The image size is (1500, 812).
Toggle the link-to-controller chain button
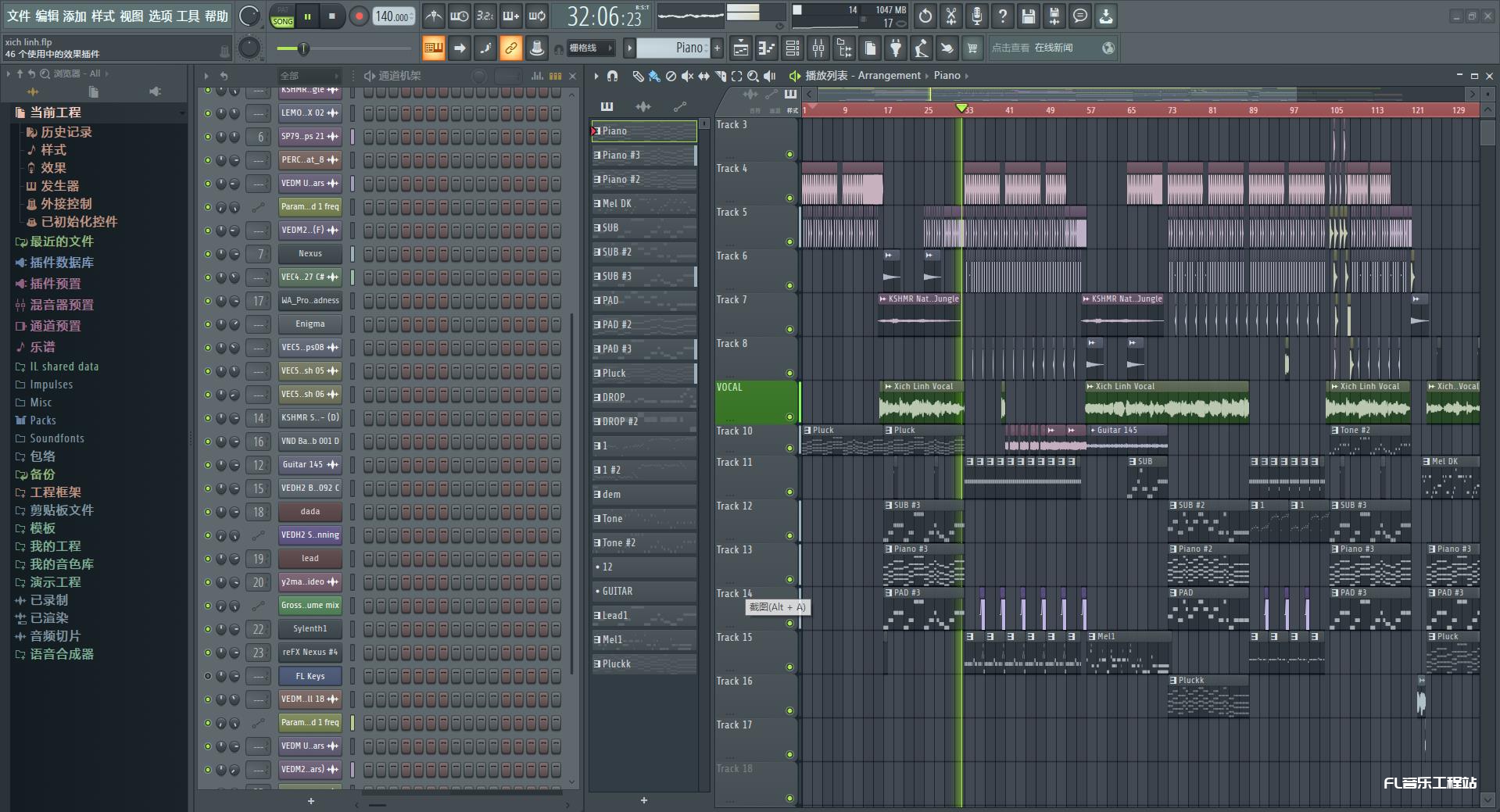tap(510, 48)
